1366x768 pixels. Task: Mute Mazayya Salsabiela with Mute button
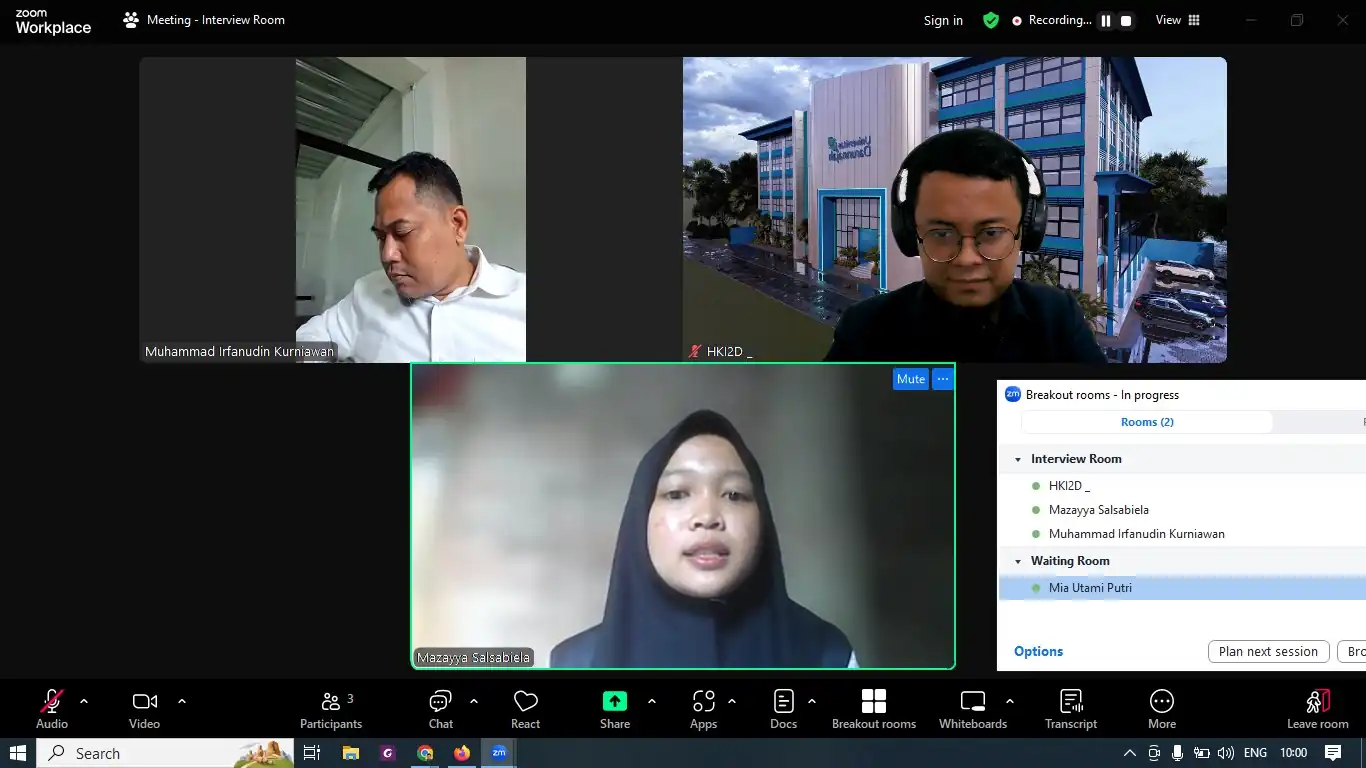tap(911, 379)
